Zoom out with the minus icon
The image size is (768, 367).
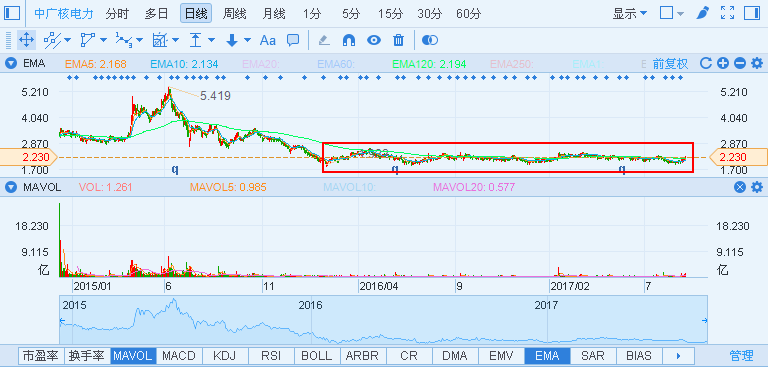click(740, 63)
